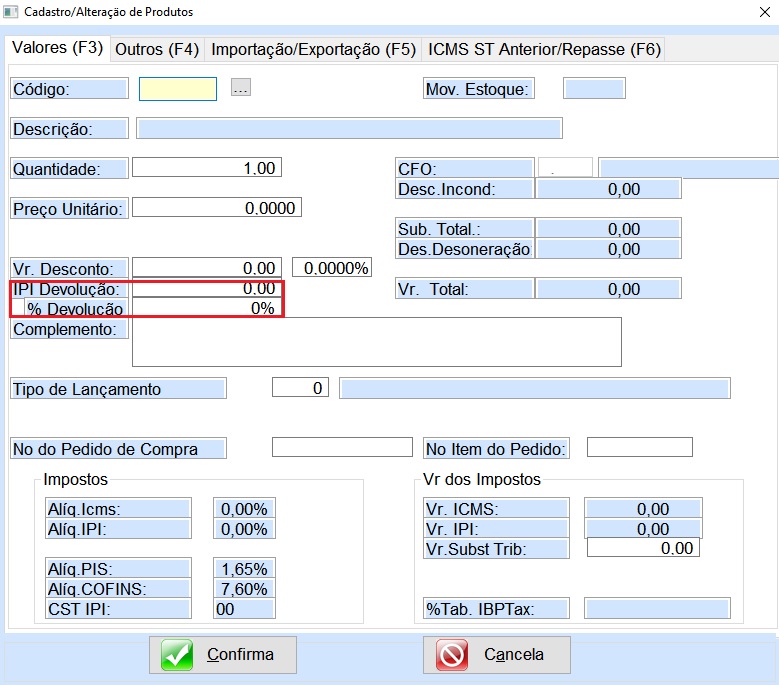Screen dimensions: 779x685
Task: Click the Vr. Desconto value field
Action: point(206,268)
